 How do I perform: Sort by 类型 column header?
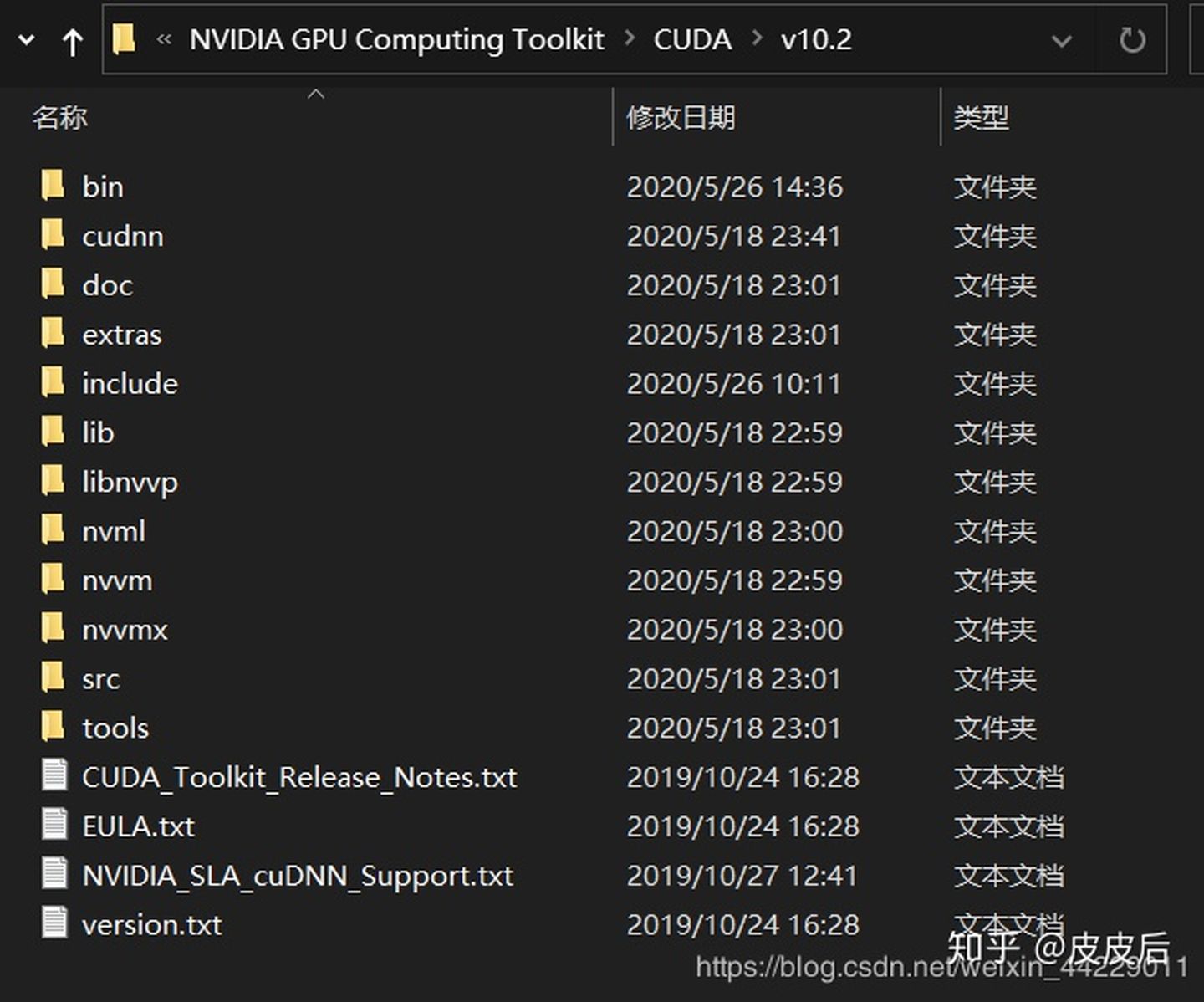(981, 117)
